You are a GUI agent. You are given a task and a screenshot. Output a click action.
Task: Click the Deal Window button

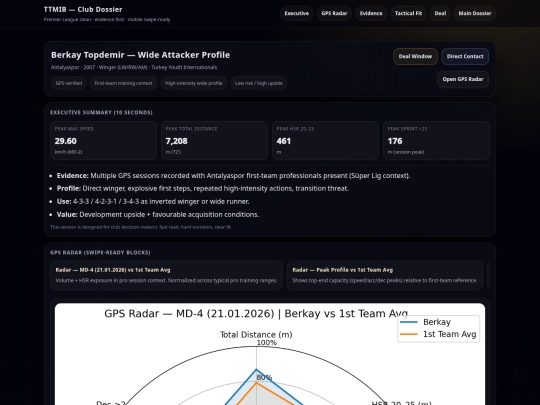pyautogui.click(x=415, y=56)
